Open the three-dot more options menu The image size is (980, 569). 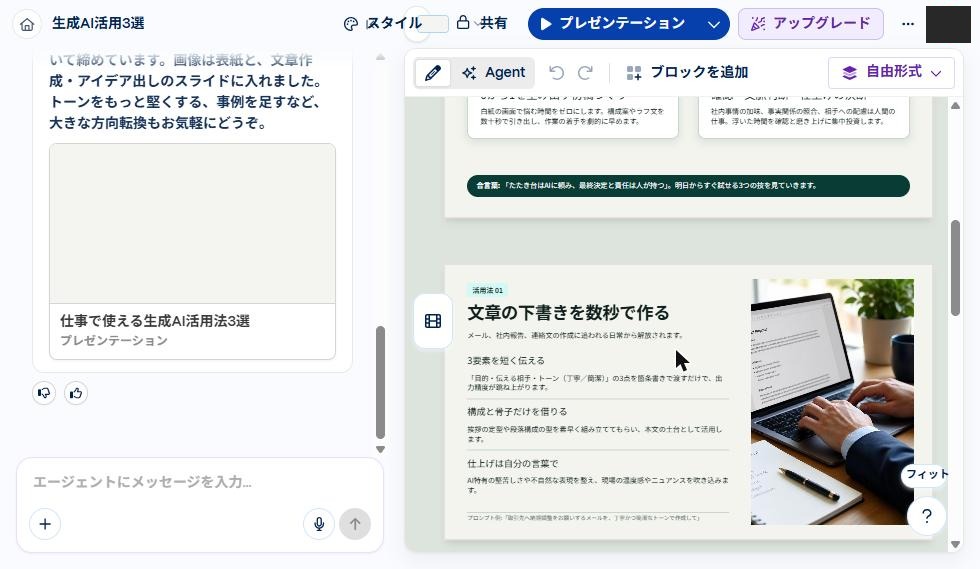pos(908,24)
